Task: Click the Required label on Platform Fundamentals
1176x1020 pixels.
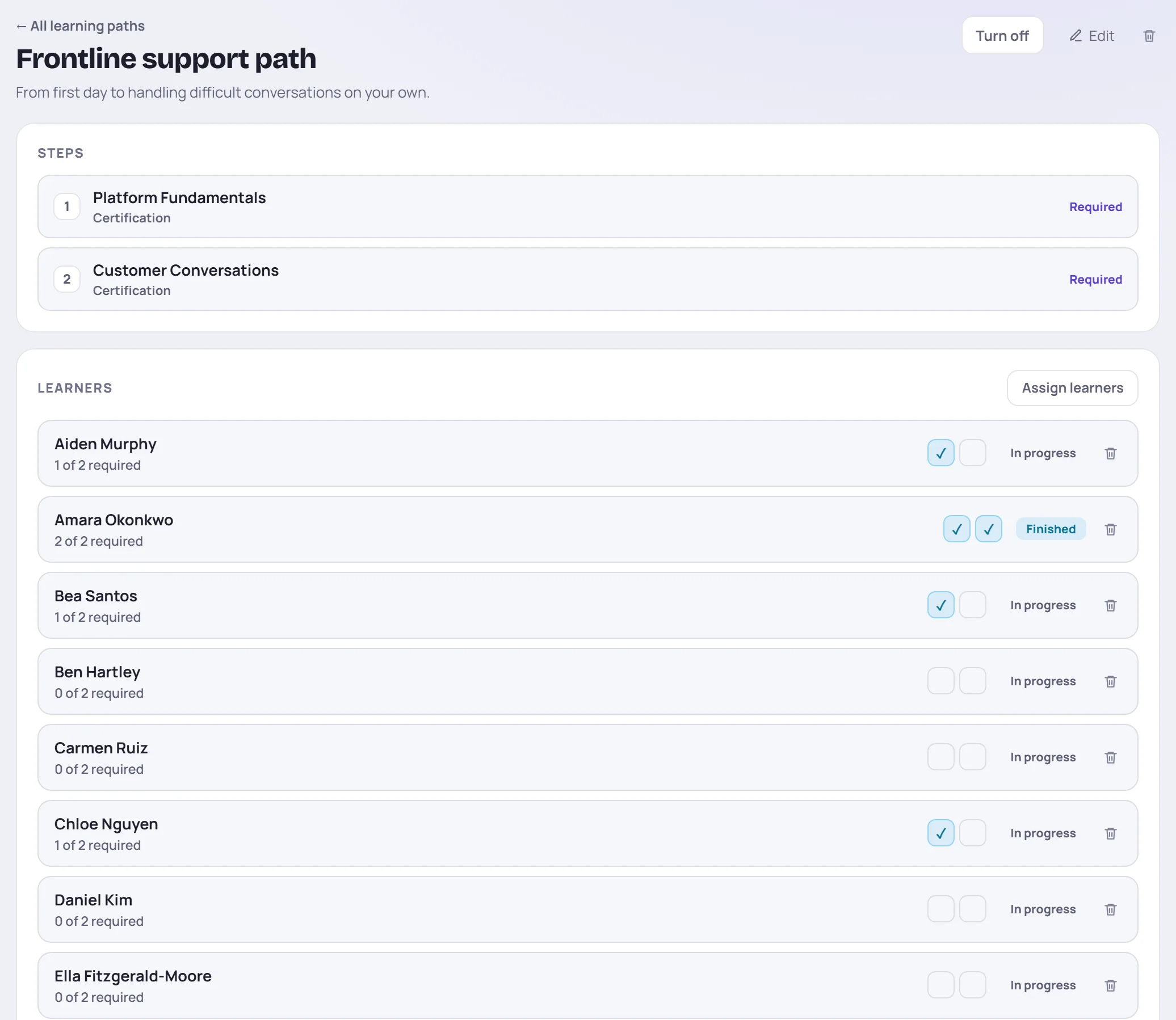Action: (x=1095, y=206)
